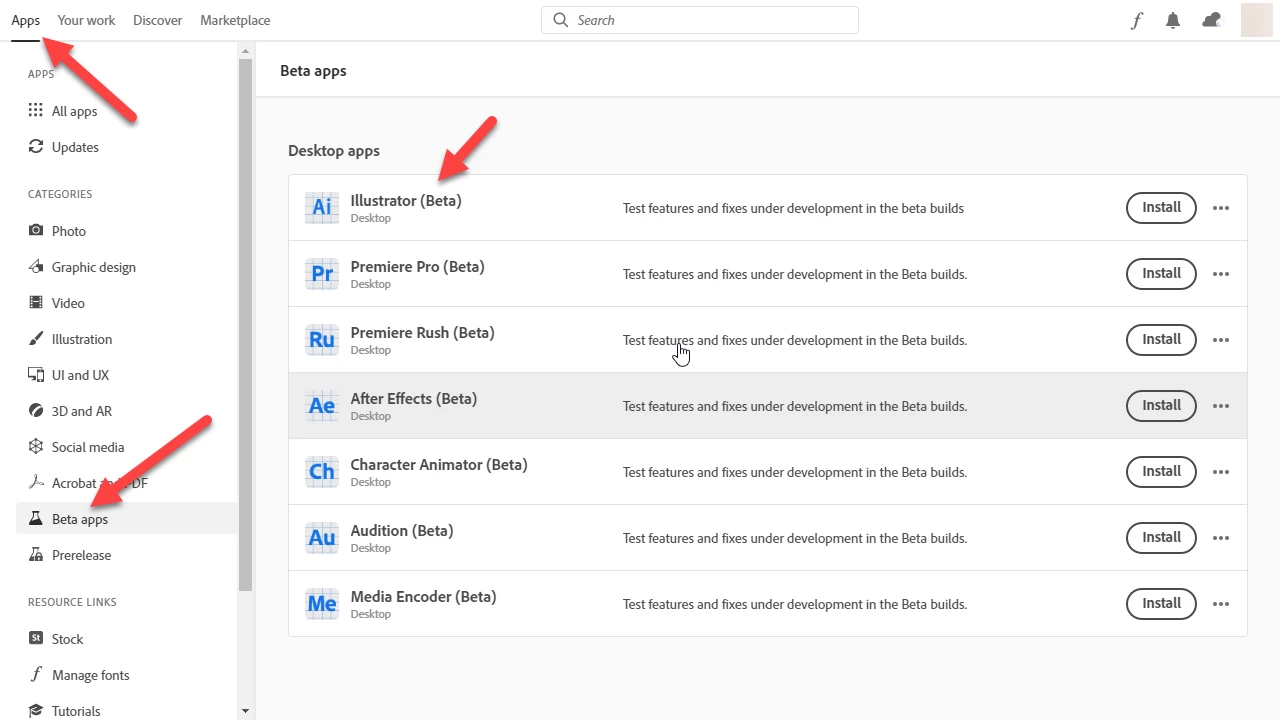
Task: Click the Character Animator (Beta) title text
Action: [439, 465]
